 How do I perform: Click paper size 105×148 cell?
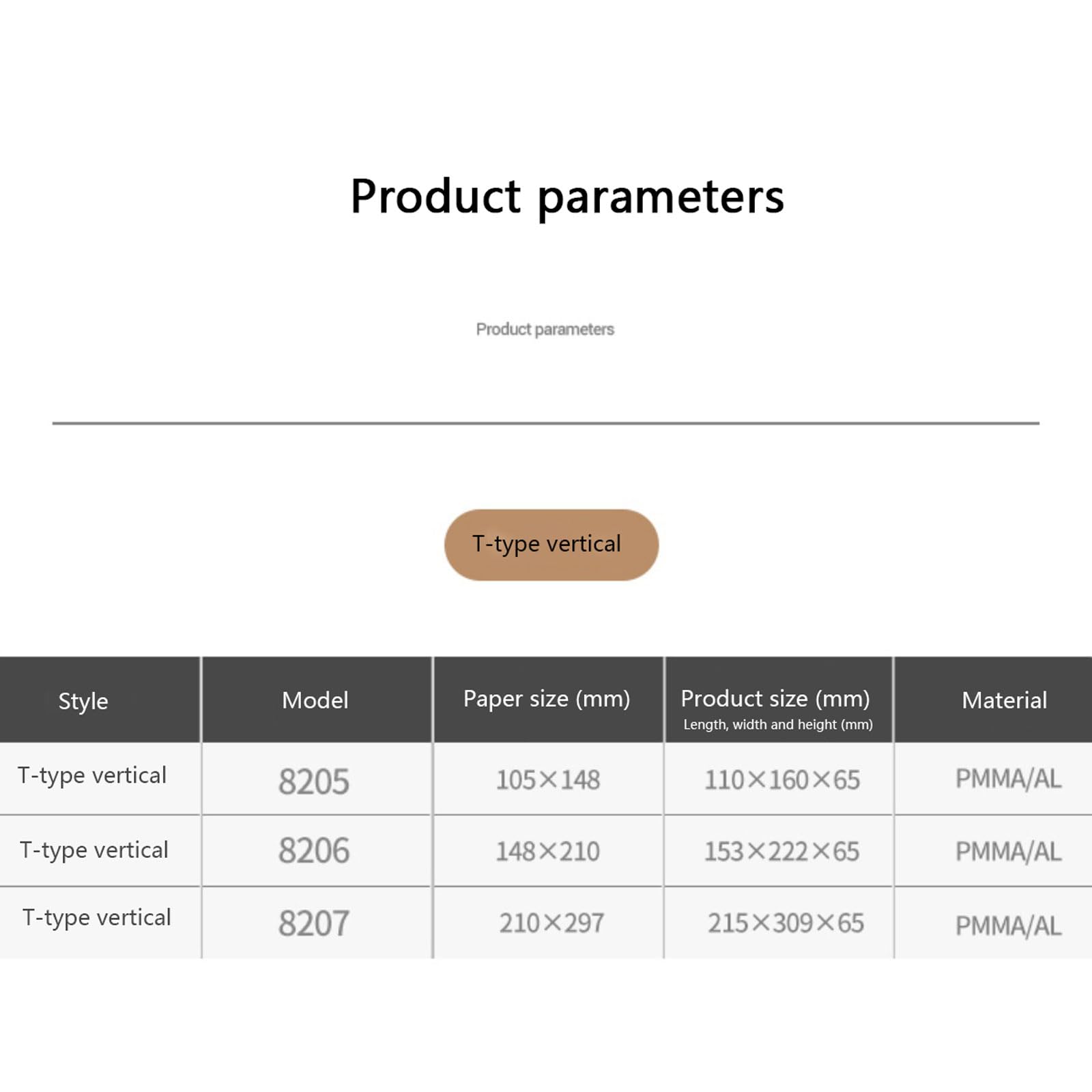click(548, 779)
